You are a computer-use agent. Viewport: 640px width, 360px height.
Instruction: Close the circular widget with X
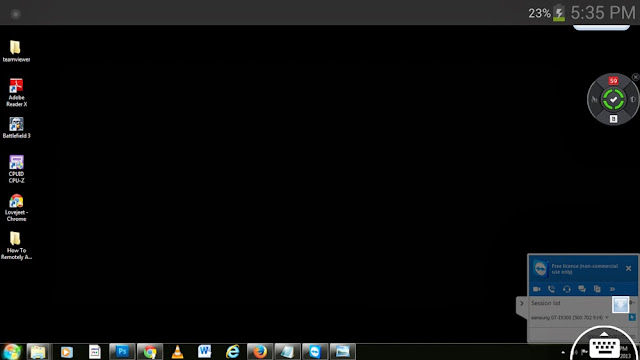[x=636, y=77]
